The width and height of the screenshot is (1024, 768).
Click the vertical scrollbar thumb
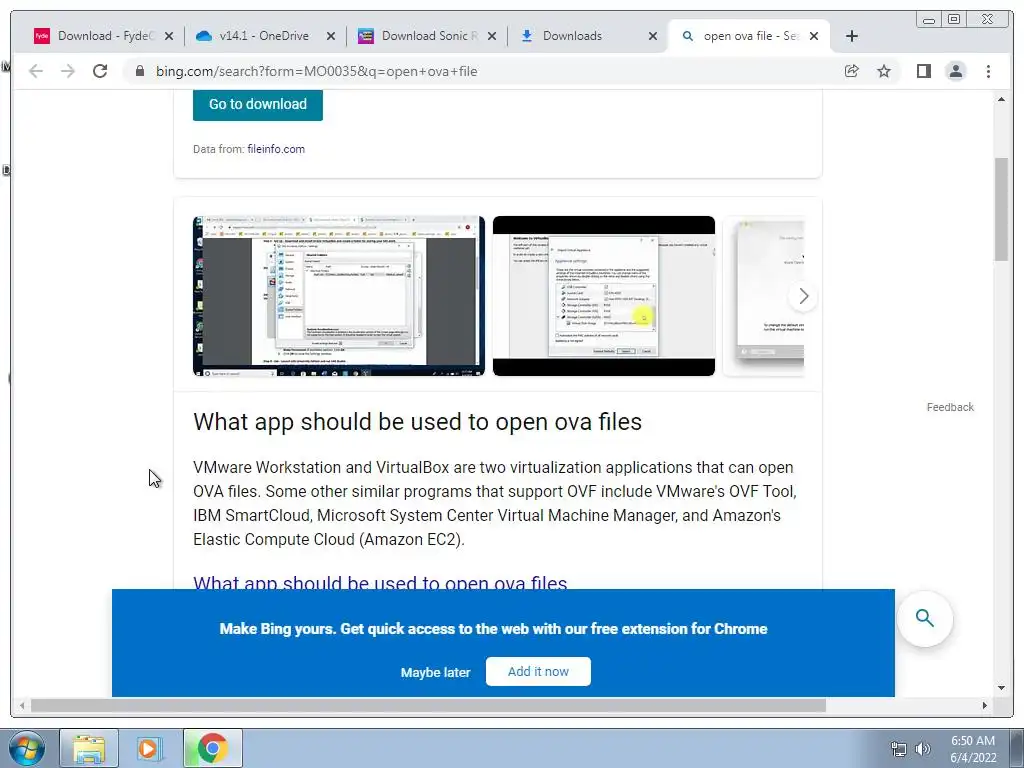[1001, 209]
